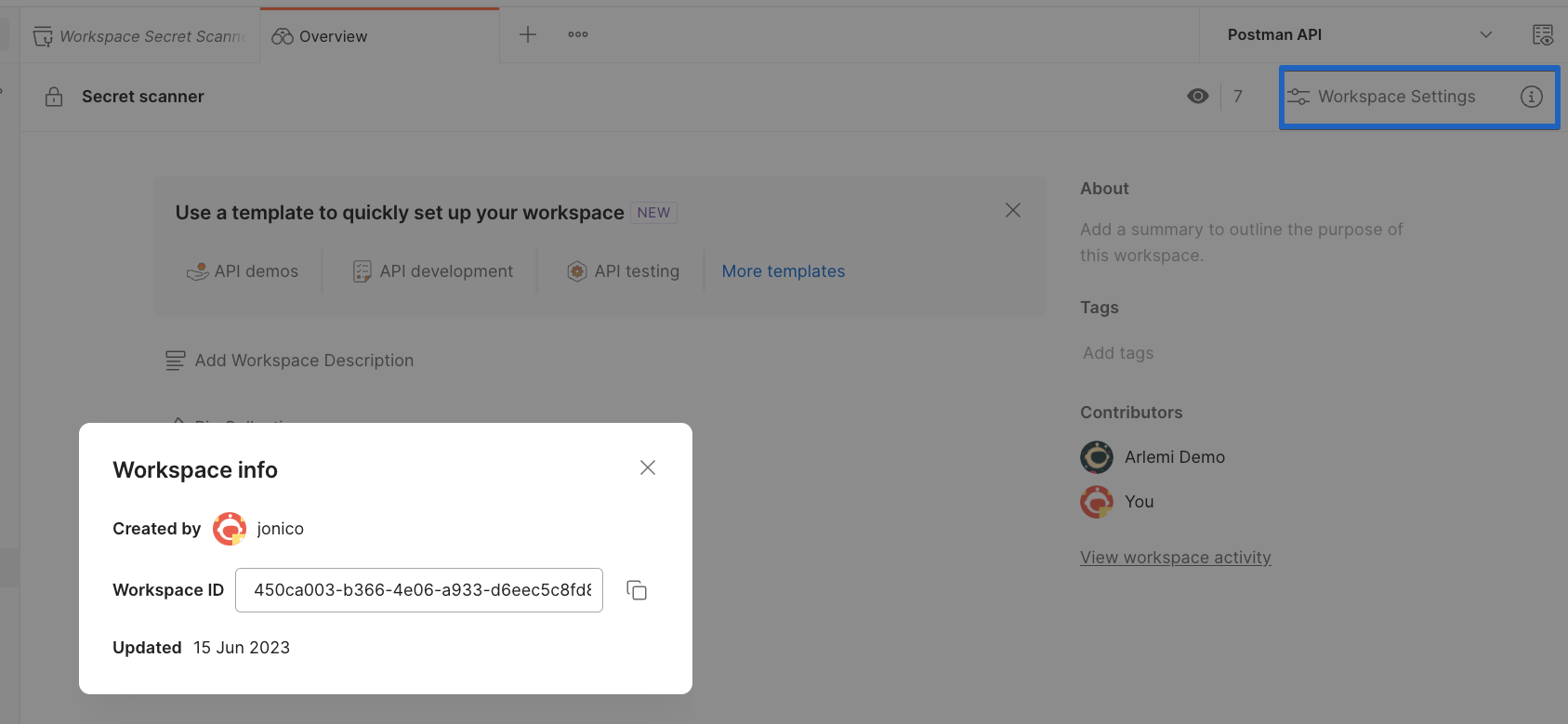
Task: Select the You contributor avatar
Action: pos(1097,502)
